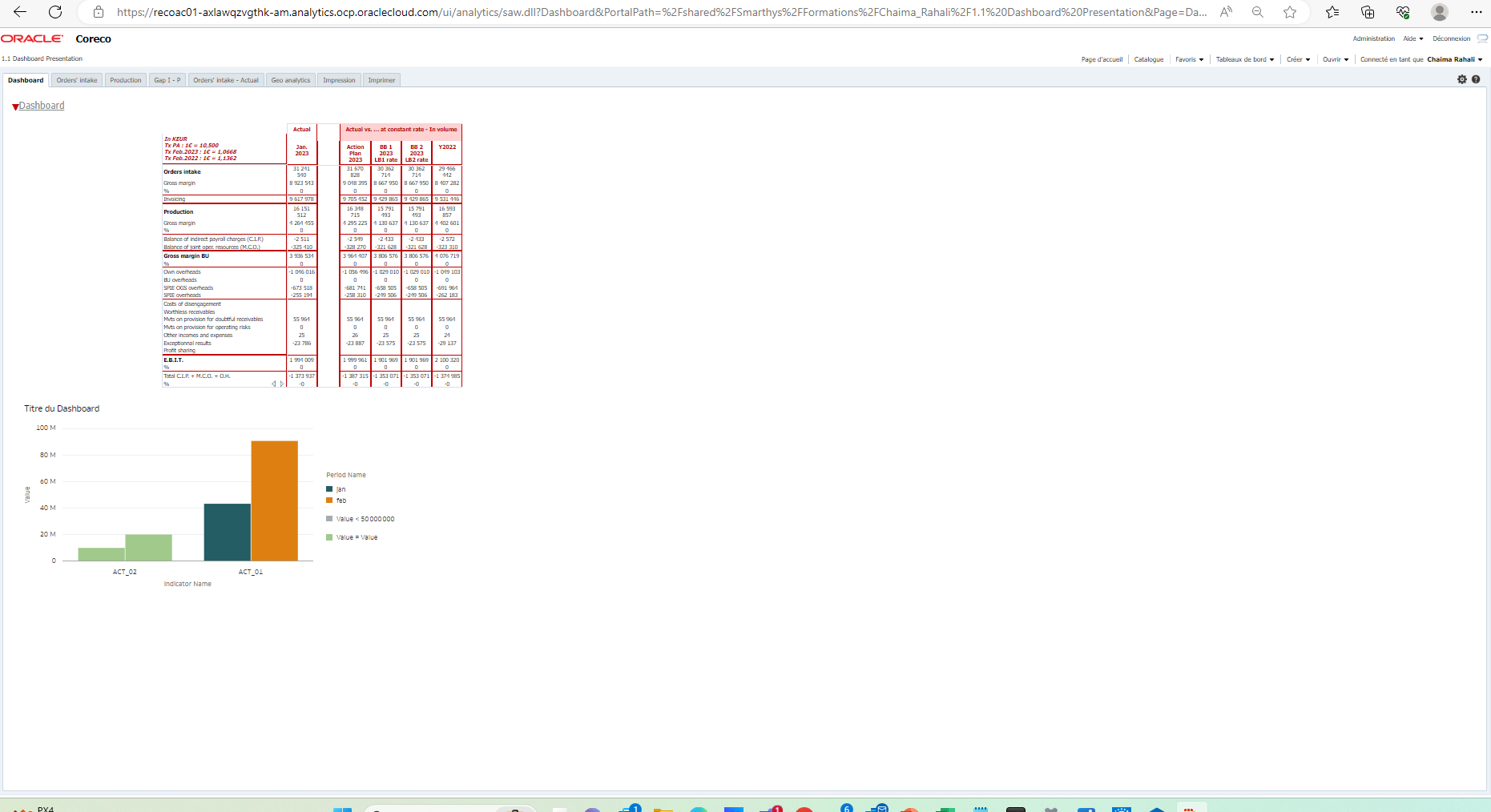Image resolution: width=1491 pixels, height=812 pixels.
Task: Switch to the Imprimer tab
Action: (381, 80)
